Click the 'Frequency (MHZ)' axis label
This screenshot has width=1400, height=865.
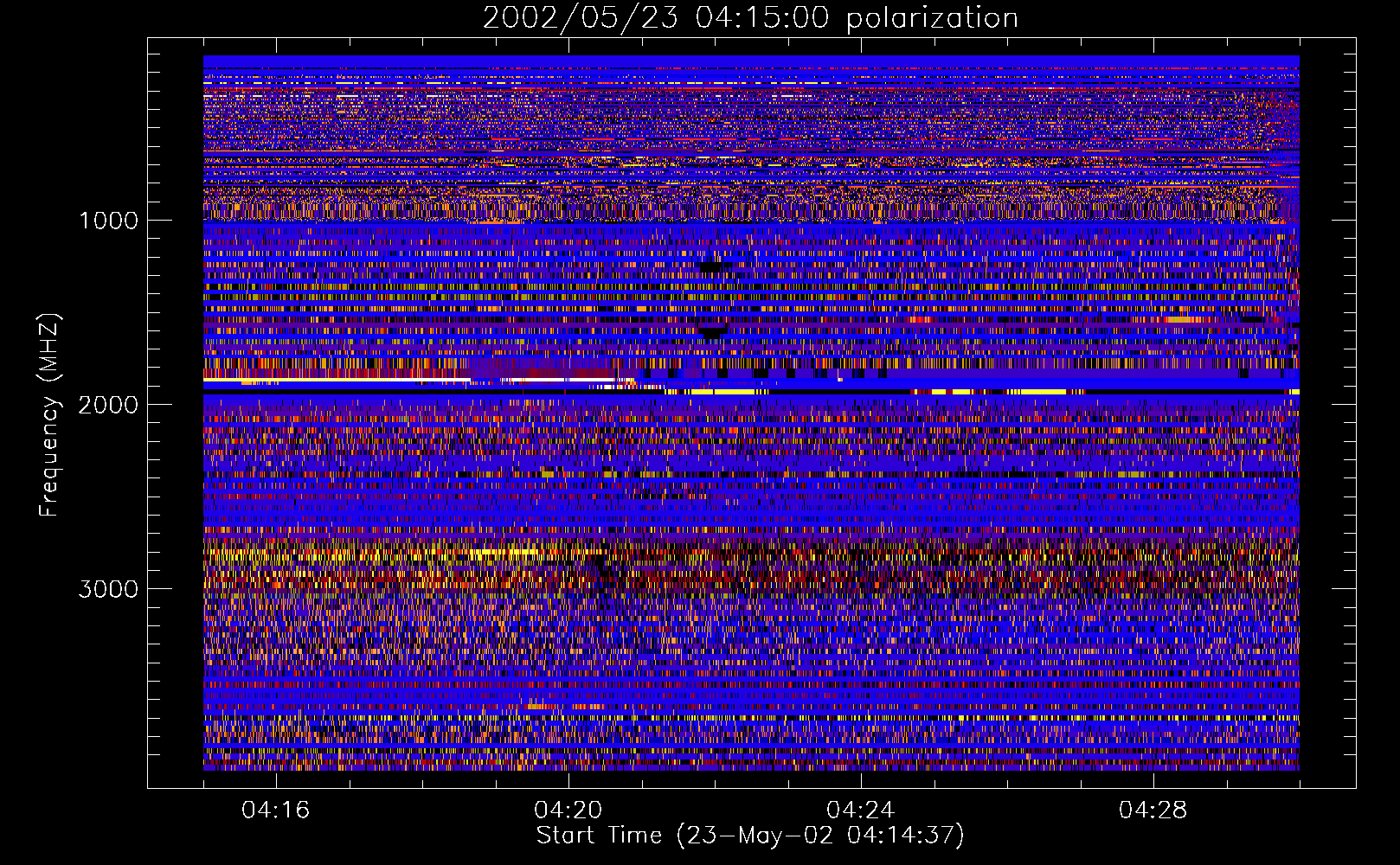[49, 415]
